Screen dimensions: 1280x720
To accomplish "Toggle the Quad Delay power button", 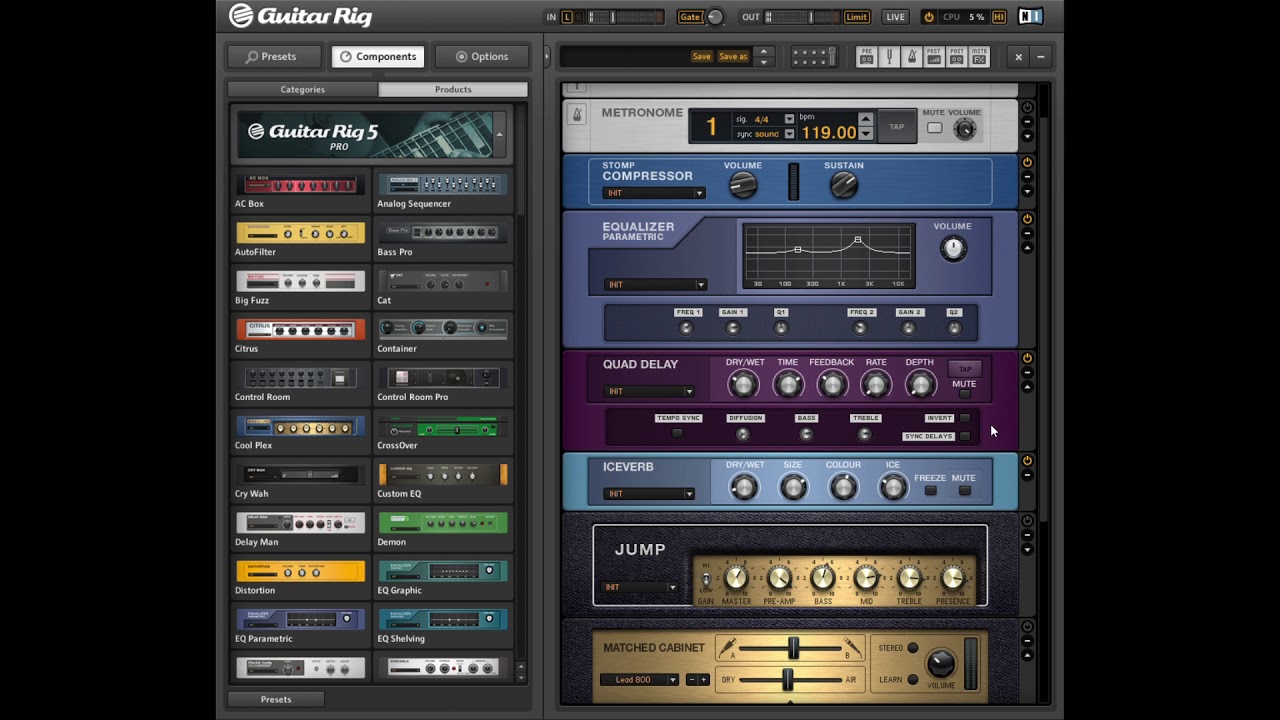I will (x=1027, y=358).
